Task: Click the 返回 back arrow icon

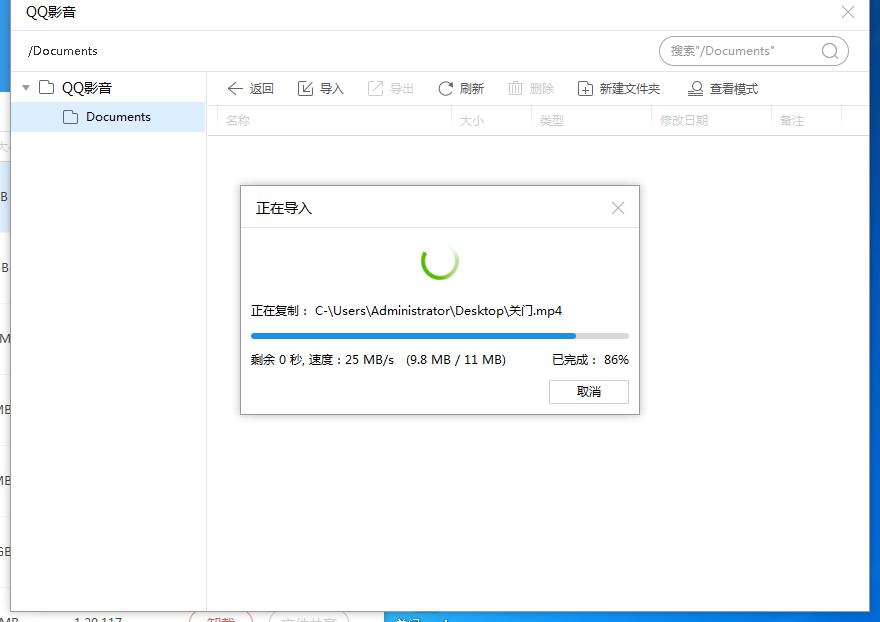Action: click(236, 88)
